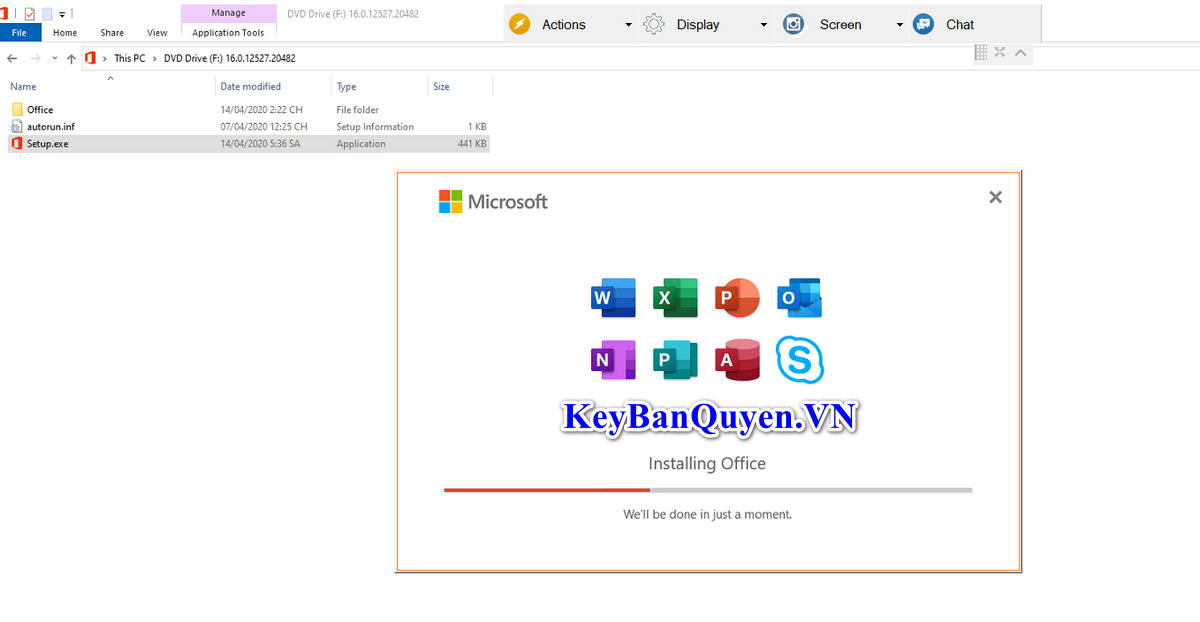Open the Application Tools Manage tab
This screenshot has width=1200, height=622.
click(x=228, y=12)
